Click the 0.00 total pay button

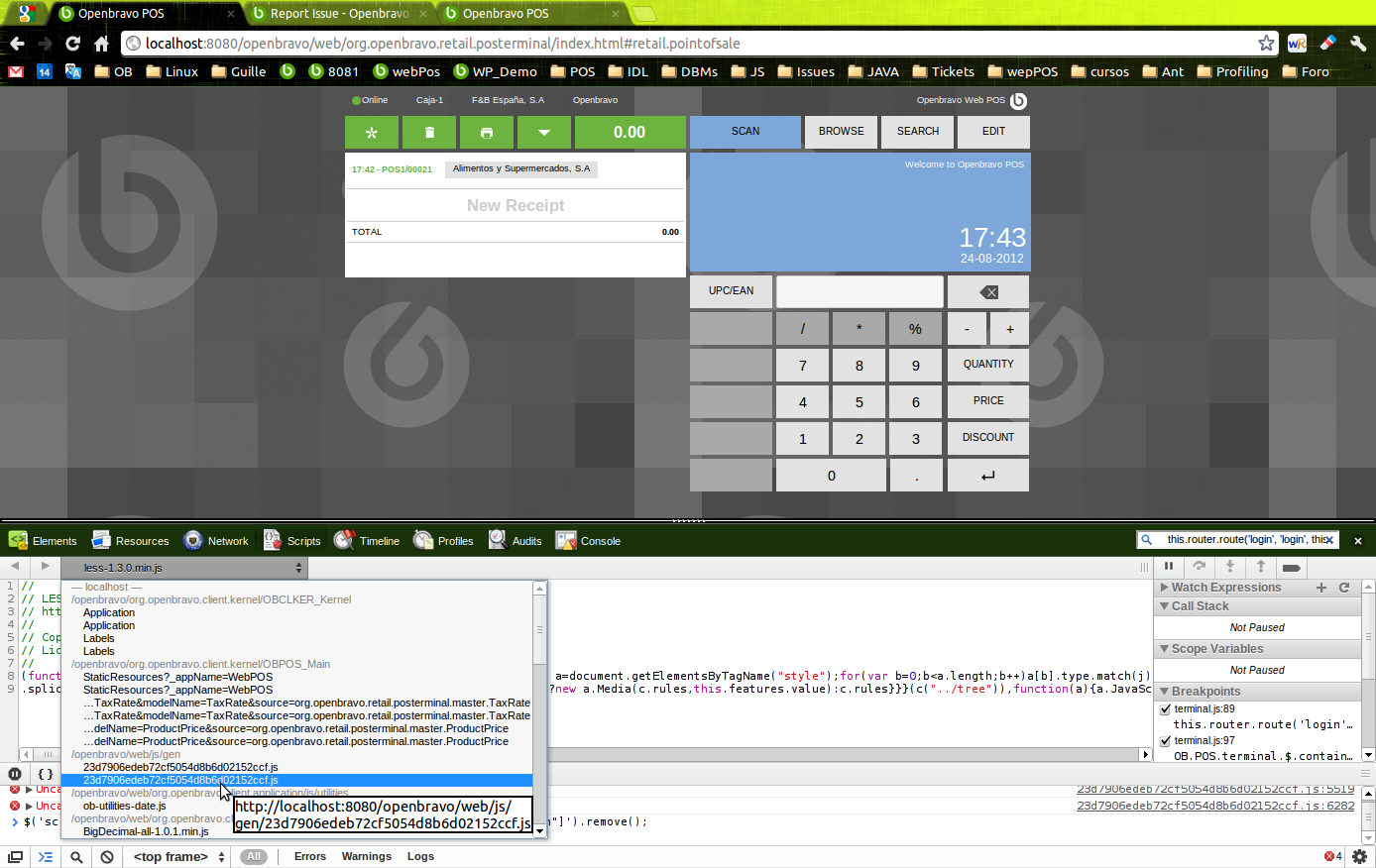coord(630,132)
